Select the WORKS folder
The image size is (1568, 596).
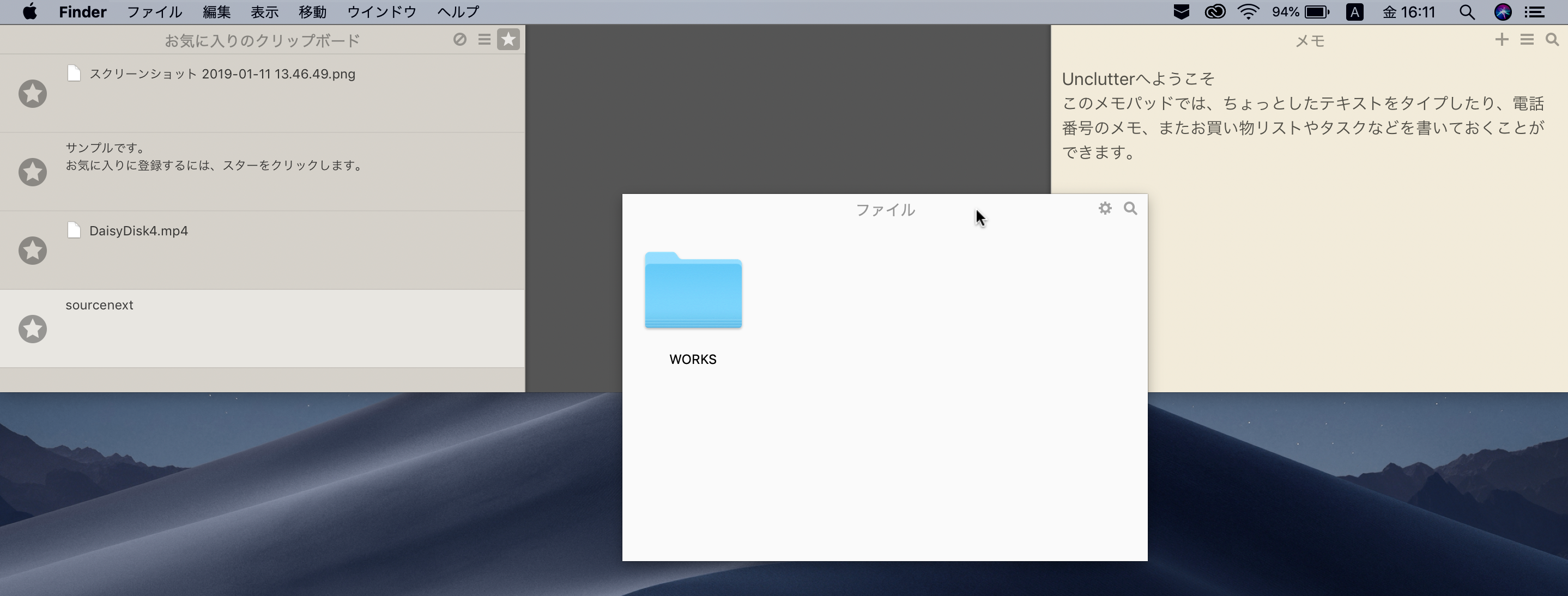(693, 292)
